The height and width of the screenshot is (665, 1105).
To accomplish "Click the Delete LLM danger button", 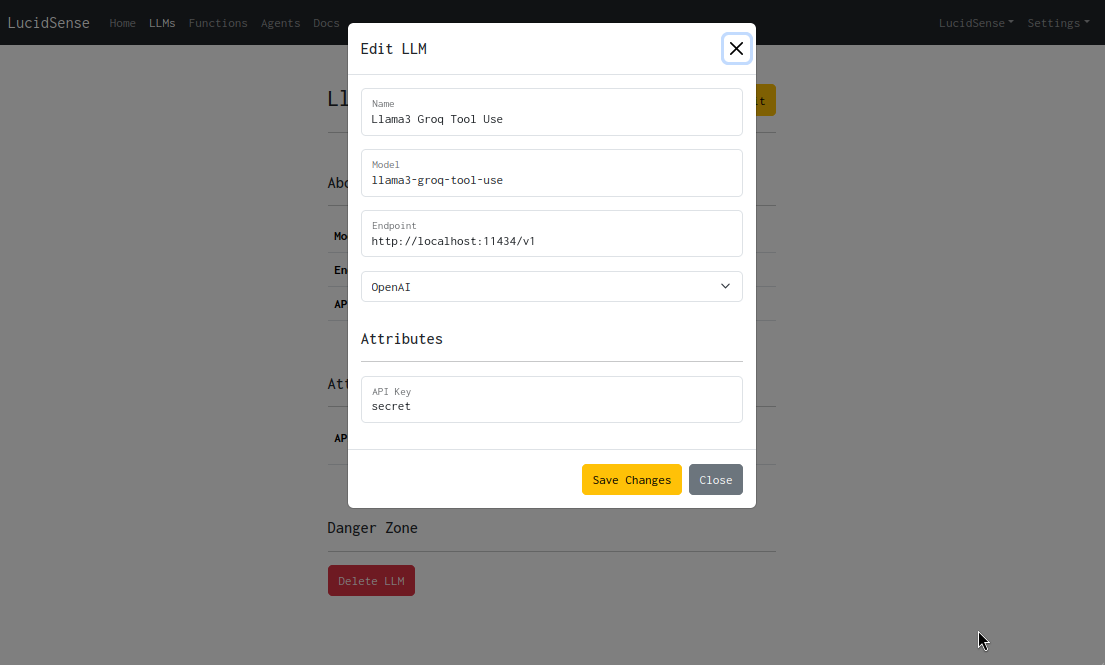I will (x=371, y=580).
